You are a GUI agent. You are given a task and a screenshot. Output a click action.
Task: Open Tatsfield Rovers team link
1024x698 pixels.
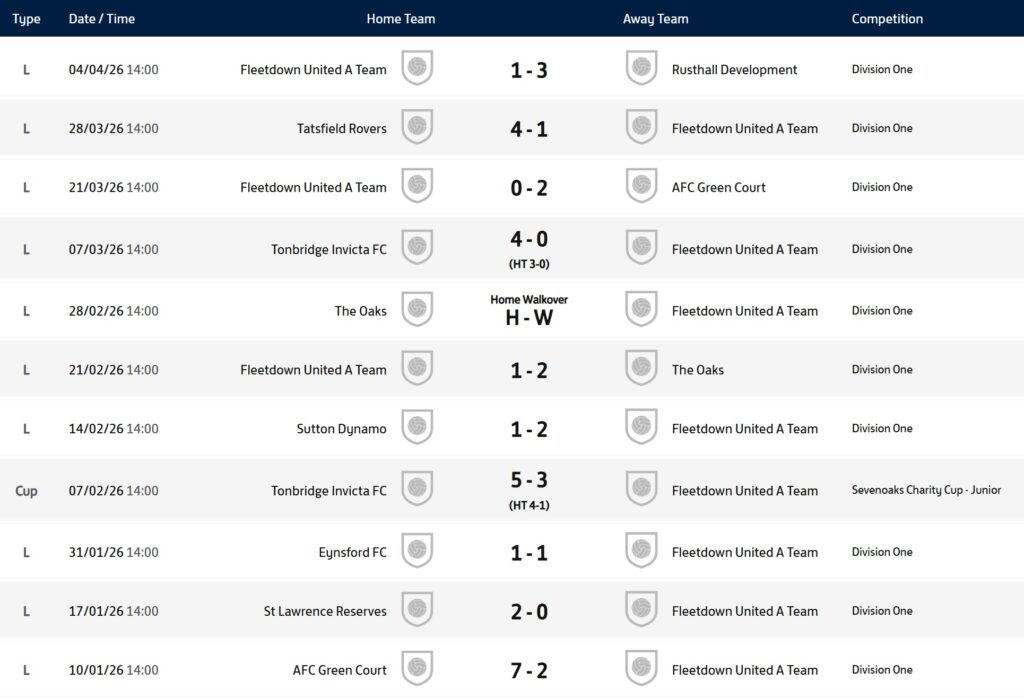coord(341,128)
